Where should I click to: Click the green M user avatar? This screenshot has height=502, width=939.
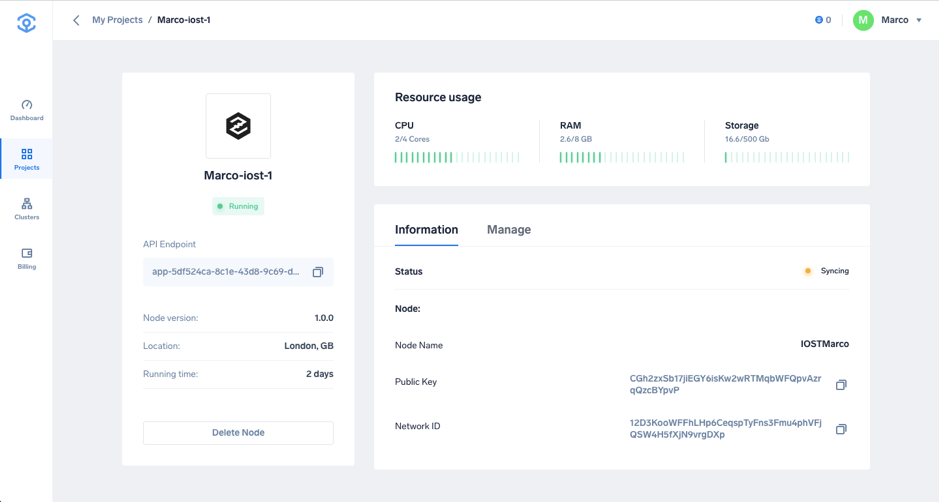(863, 20)
